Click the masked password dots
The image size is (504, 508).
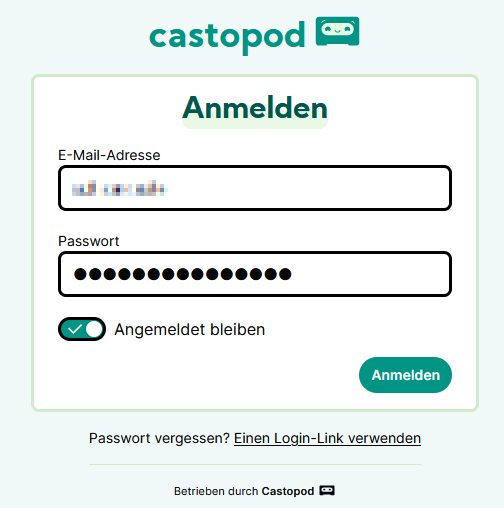coord(183,274)
